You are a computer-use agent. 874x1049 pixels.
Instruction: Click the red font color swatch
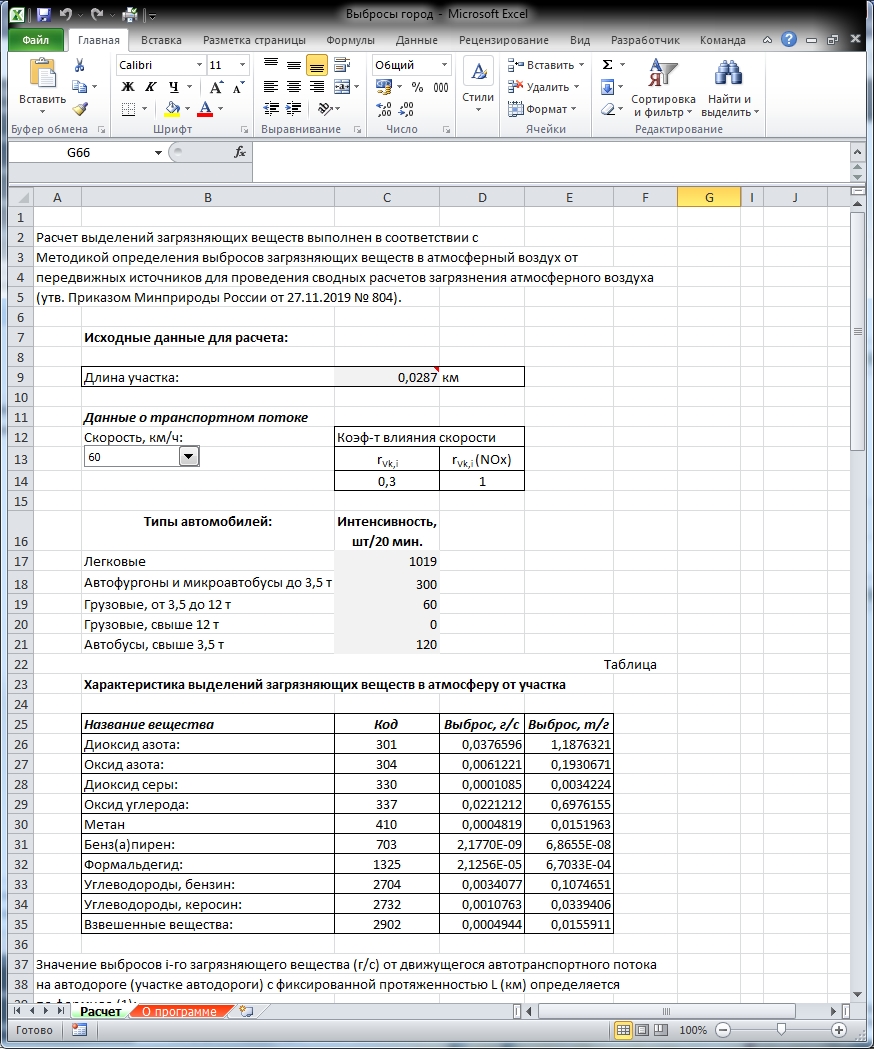[205, 108]
